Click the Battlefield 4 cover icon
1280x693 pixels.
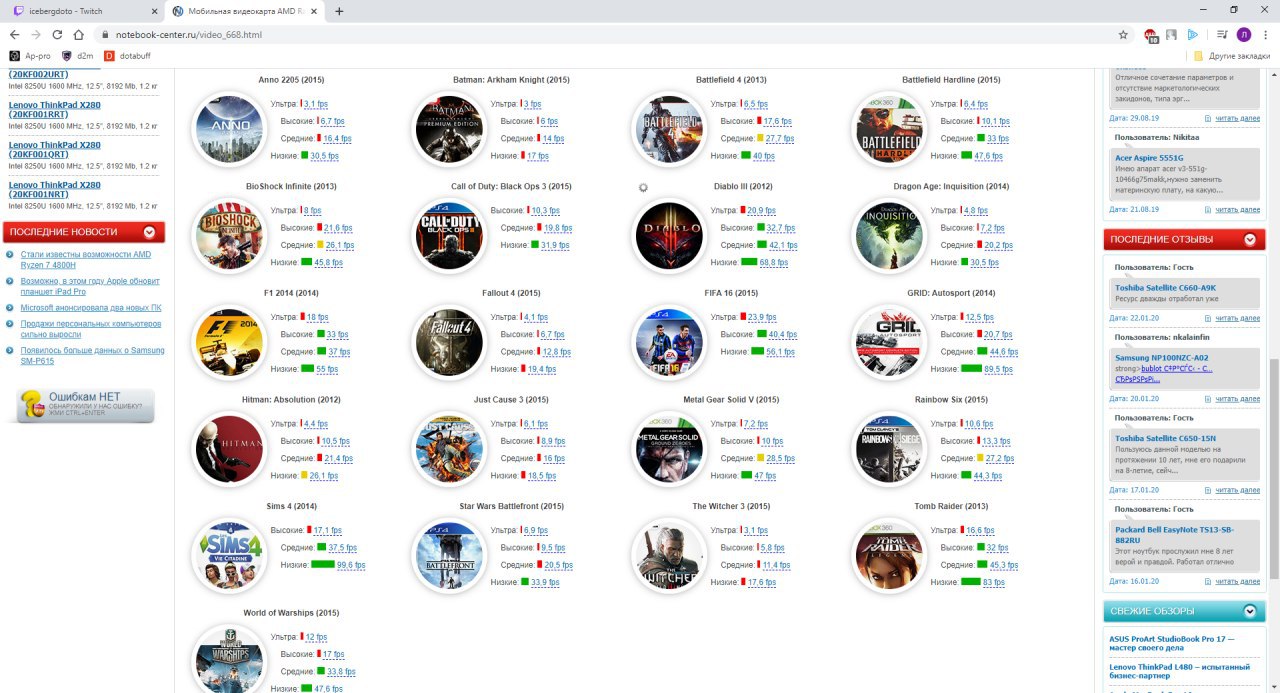coord(669,128)
